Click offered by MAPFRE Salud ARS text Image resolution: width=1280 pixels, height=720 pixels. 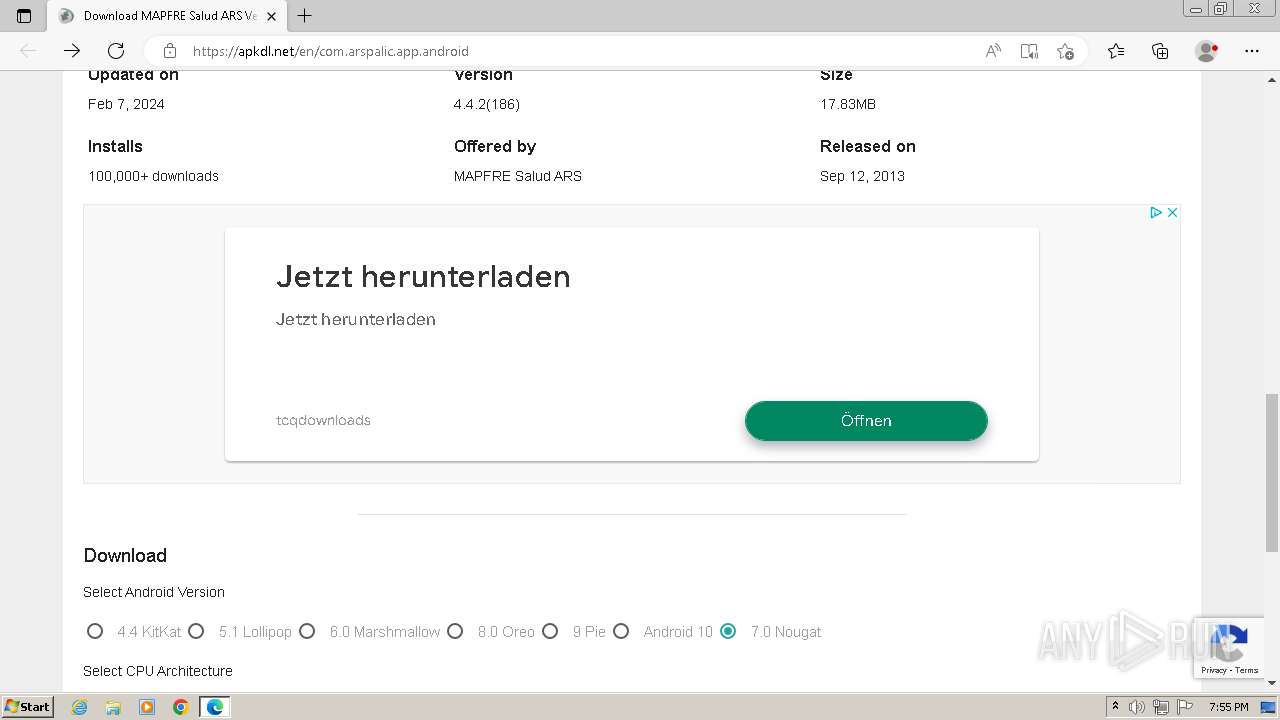pyautogui.click(x=518, y=176)
